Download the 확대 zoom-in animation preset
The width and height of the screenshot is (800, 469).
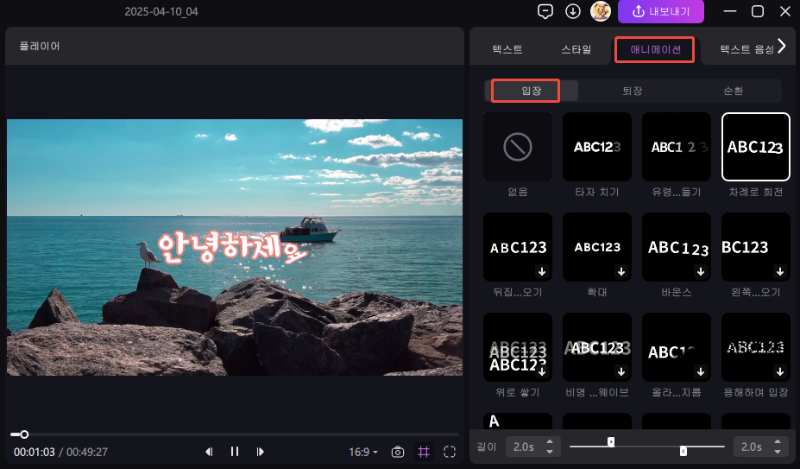click(x=621, y=272)
